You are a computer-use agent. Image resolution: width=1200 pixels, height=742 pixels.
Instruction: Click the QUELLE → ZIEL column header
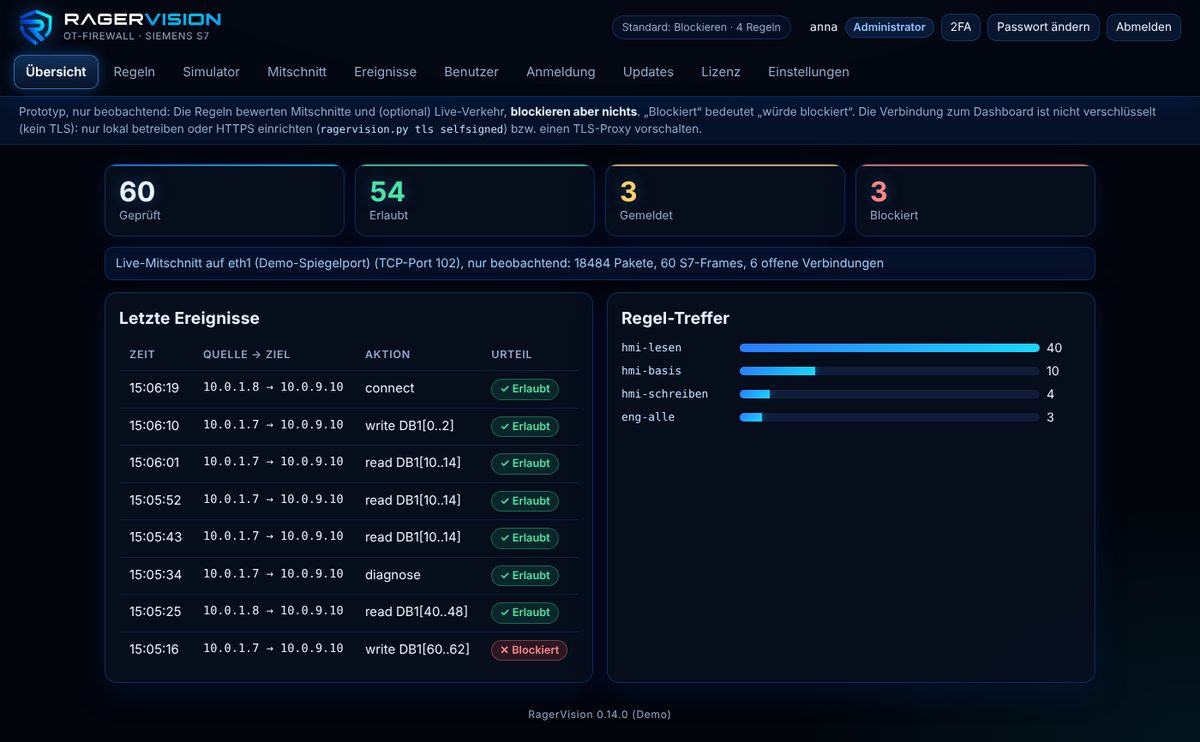coord(247,354)
